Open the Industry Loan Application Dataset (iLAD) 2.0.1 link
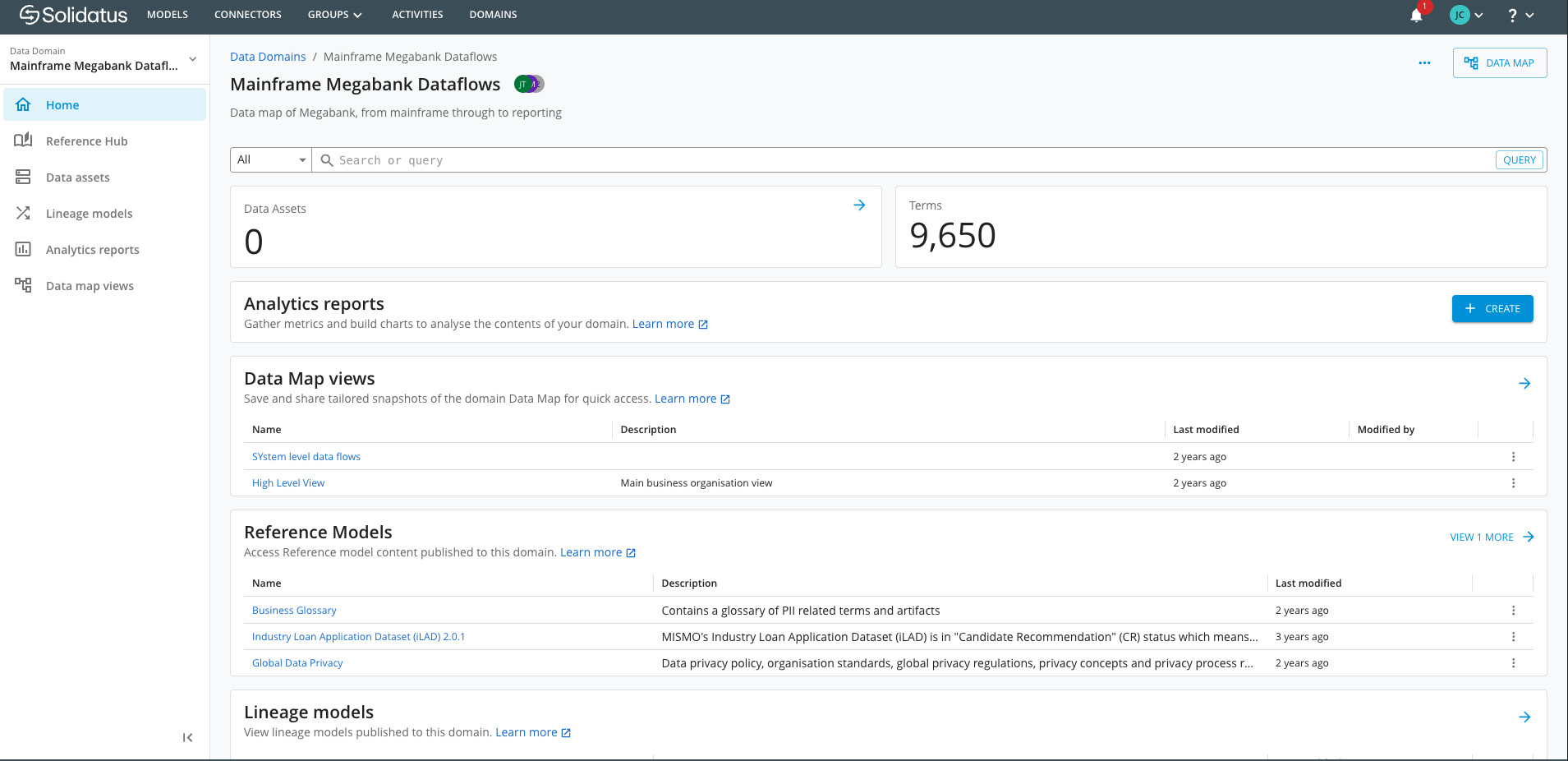This screenshot has width=1568, height=761. pos(358,637)
